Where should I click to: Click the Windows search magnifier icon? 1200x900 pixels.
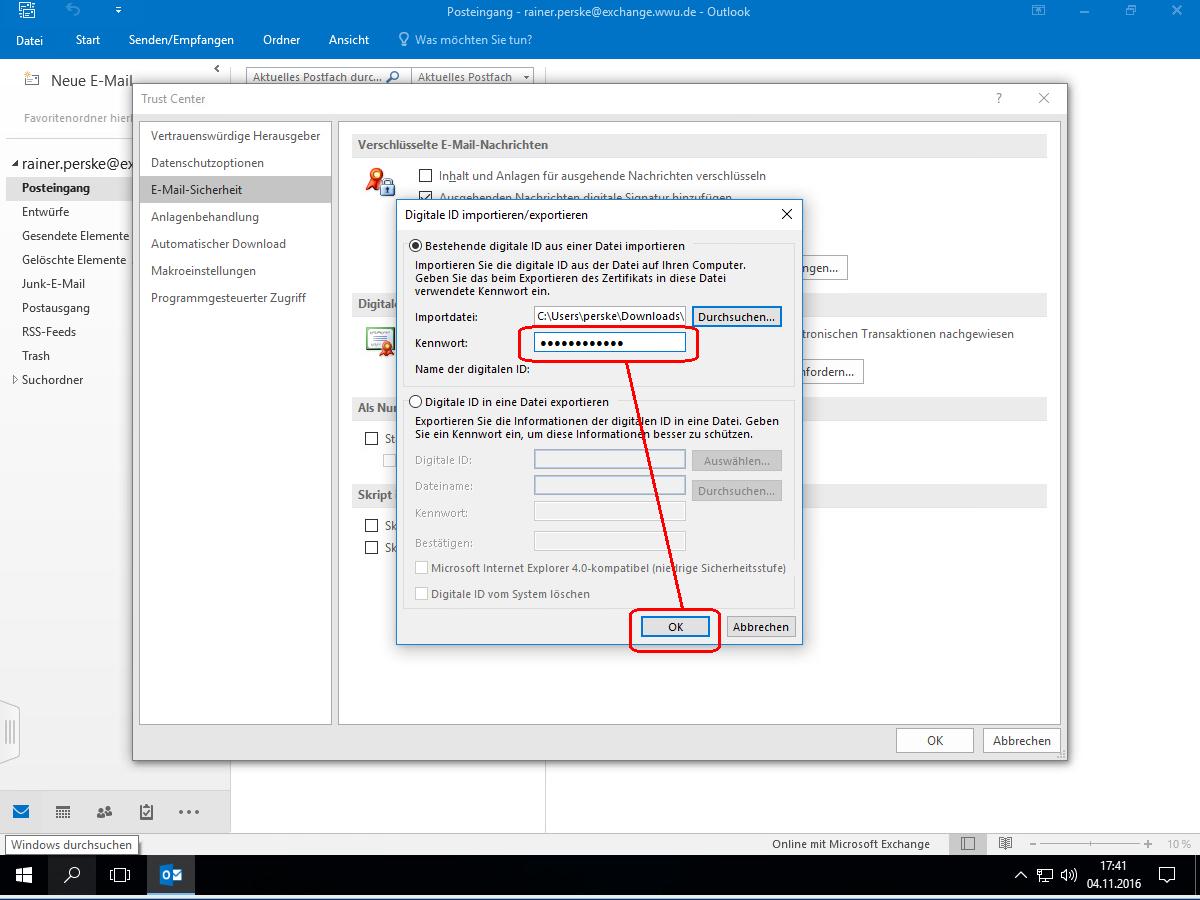point(72,875)
